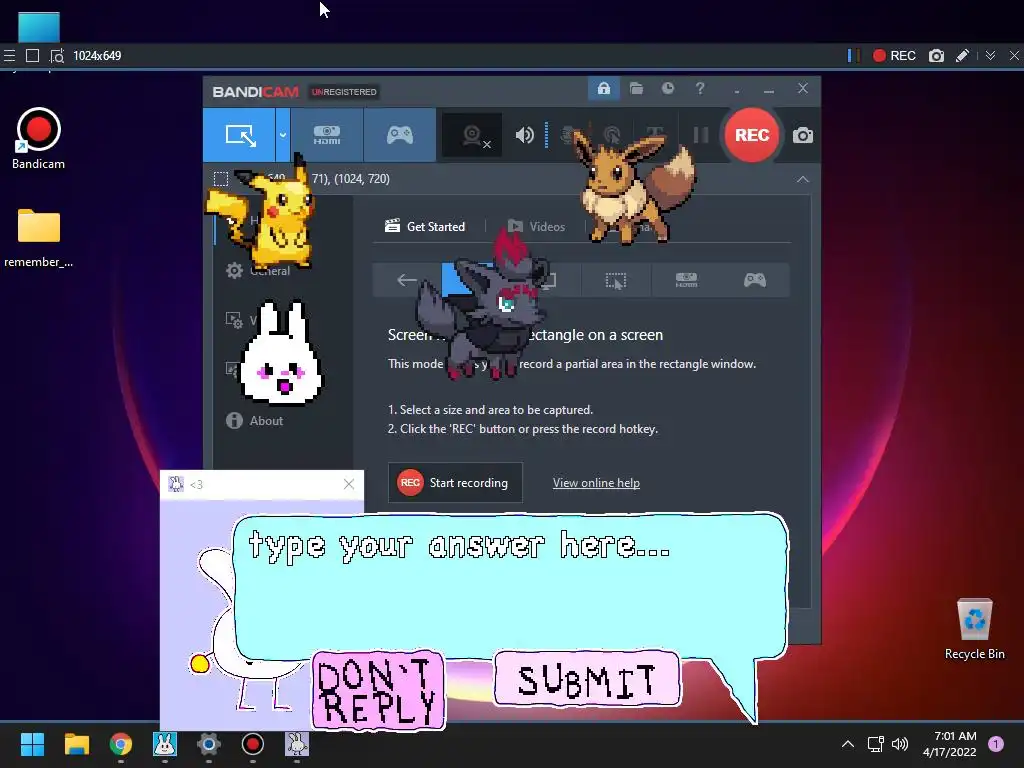This screenshot has height=768, width=1024.
Task: Click the fullscreen square icon in recording bar
Action: click(32, 56)
